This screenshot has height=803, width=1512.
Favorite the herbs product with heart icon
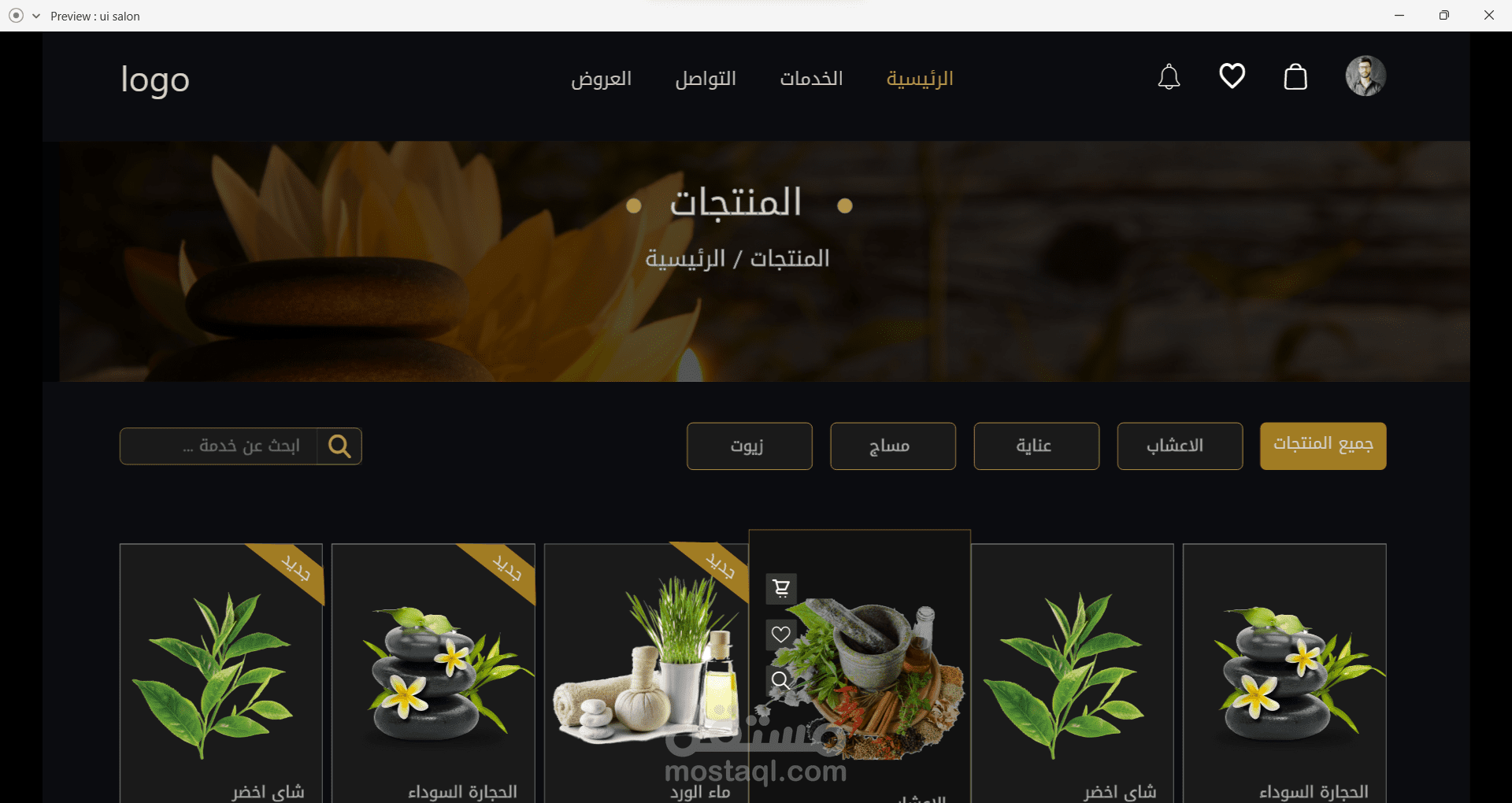(x=781, y=635)
